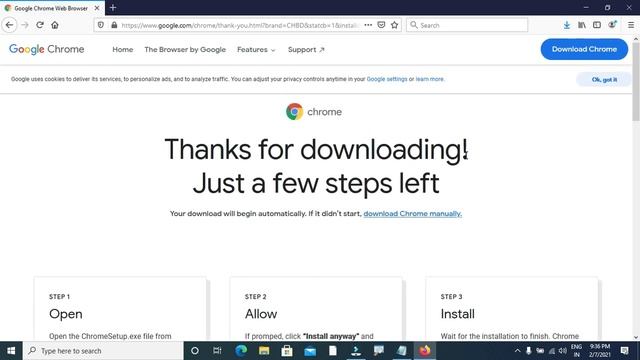
Task: Open the Firefox home page icon
Action: point(55,25)
